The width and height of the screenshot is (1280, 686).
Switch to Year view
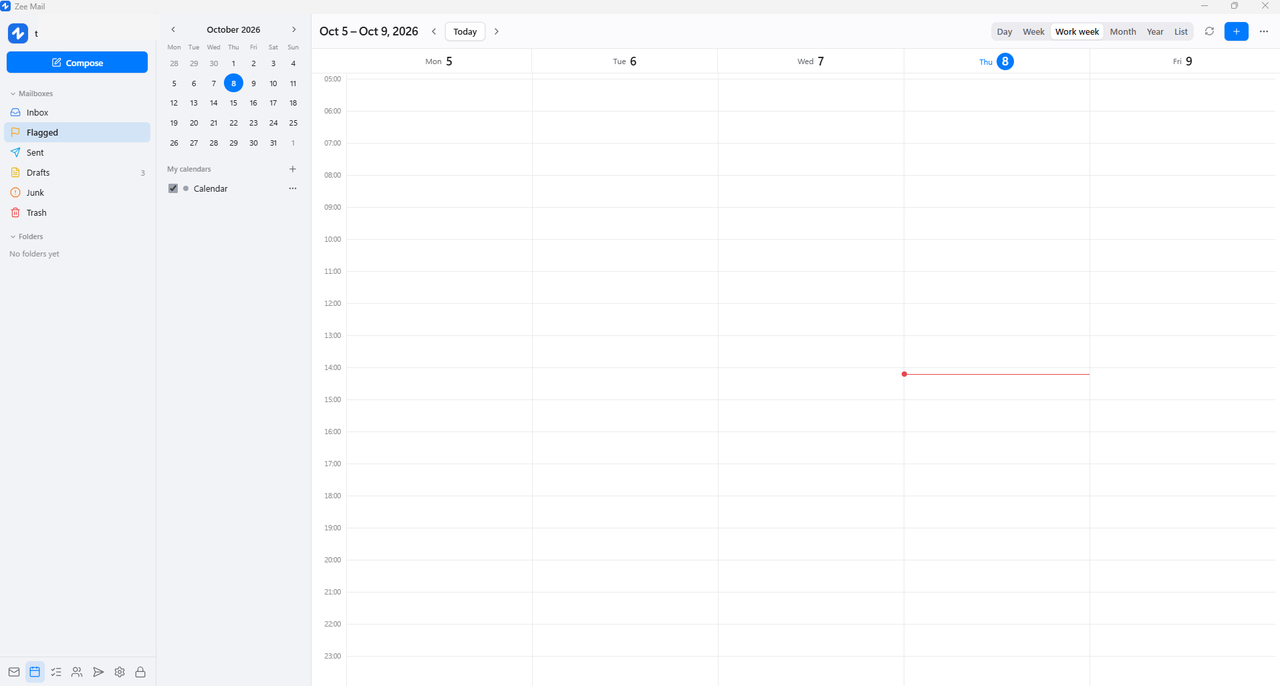coord(1155,32)
